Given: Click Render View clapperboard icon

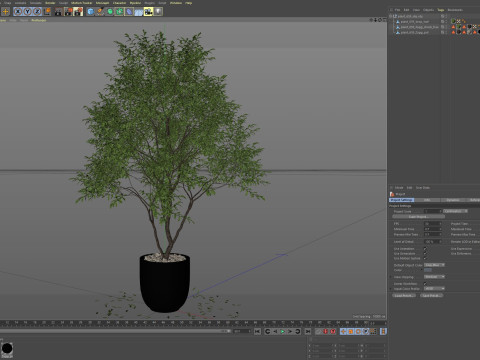Looking at the screenshot, I should click(x=59, y=12).
